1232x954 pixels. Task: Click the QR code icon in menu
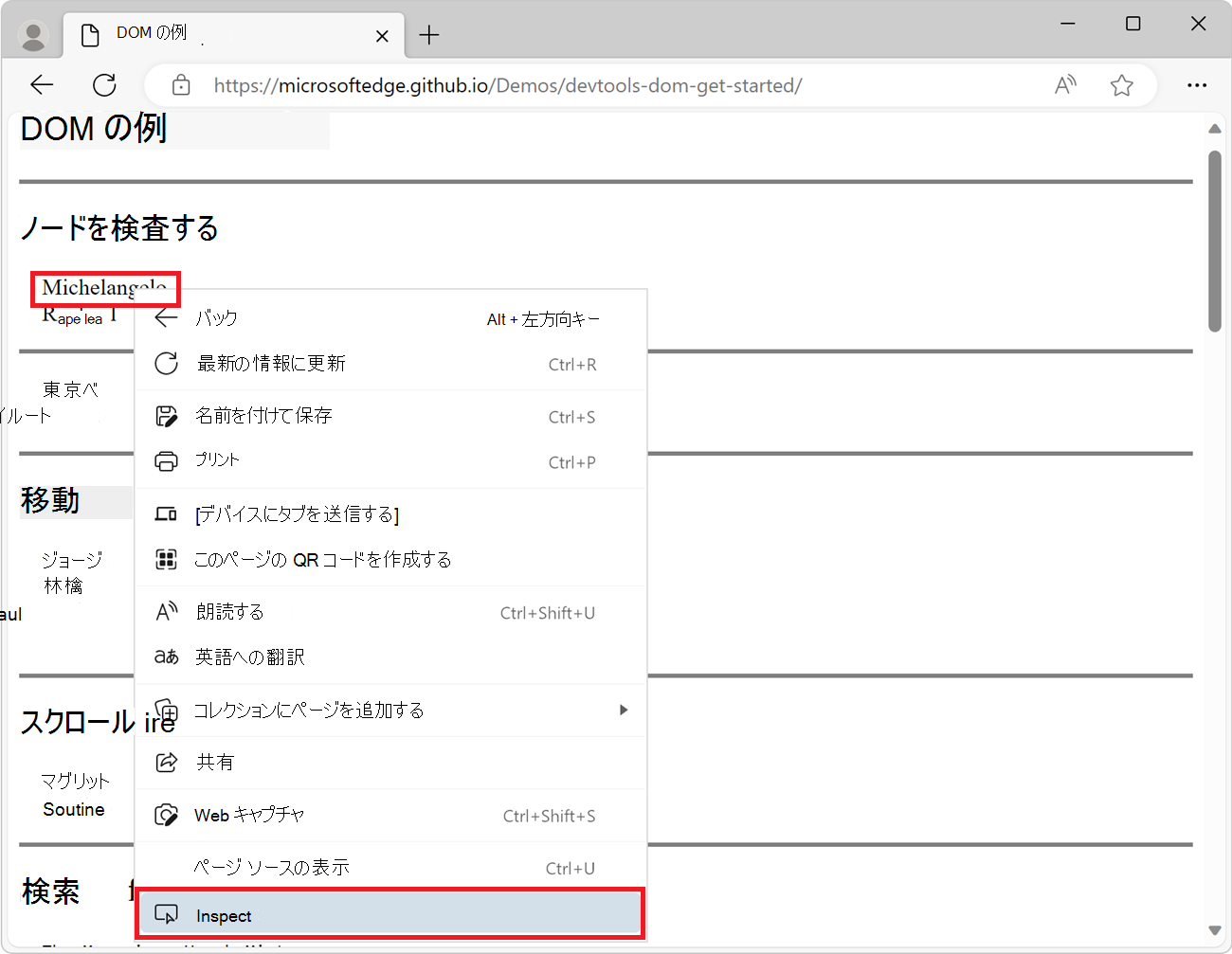167,560
